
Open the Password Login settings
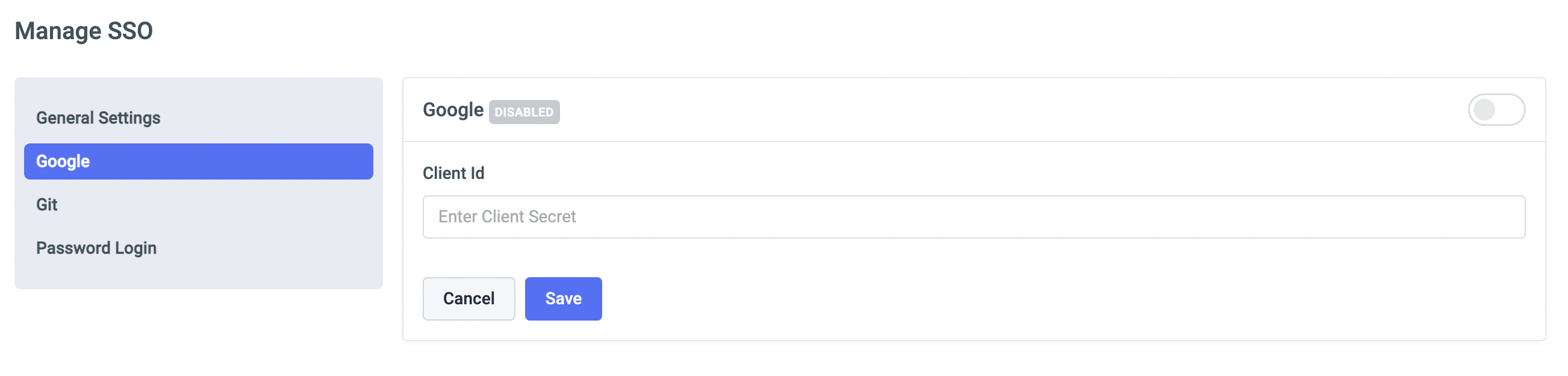[96, 248]
